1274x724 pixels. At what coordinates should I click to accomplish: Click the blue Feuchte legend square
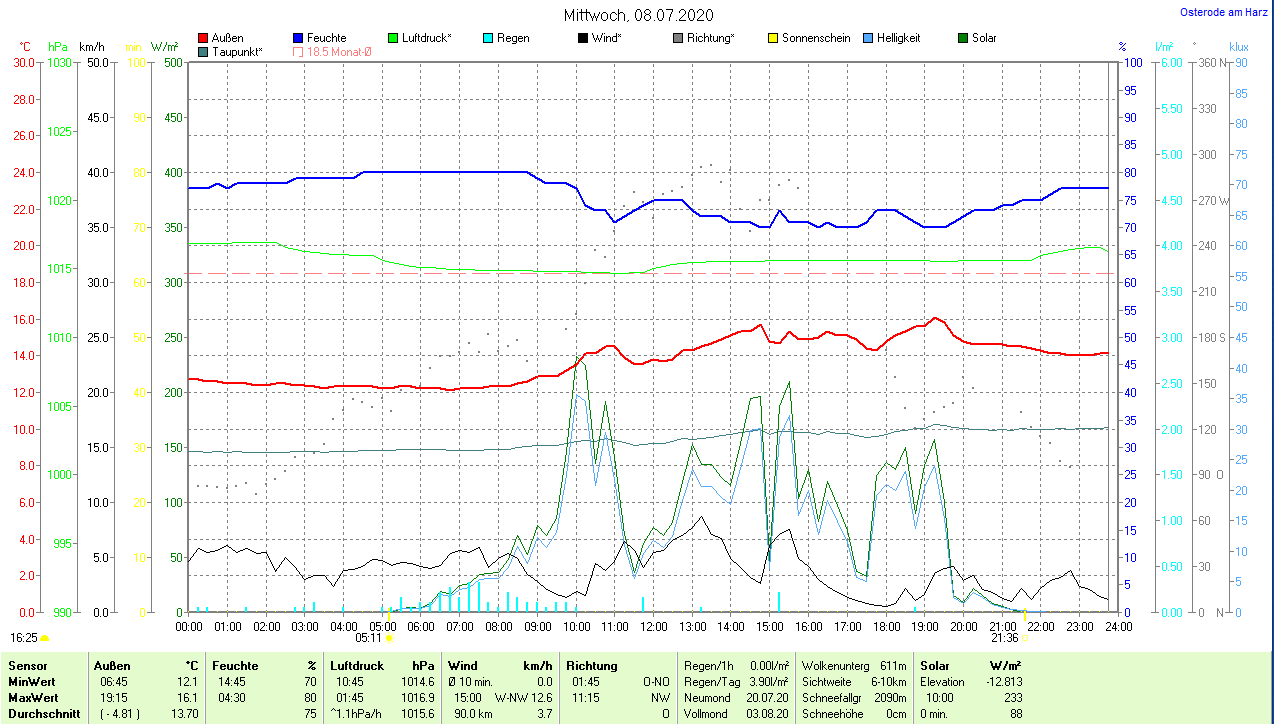[298, 38]
